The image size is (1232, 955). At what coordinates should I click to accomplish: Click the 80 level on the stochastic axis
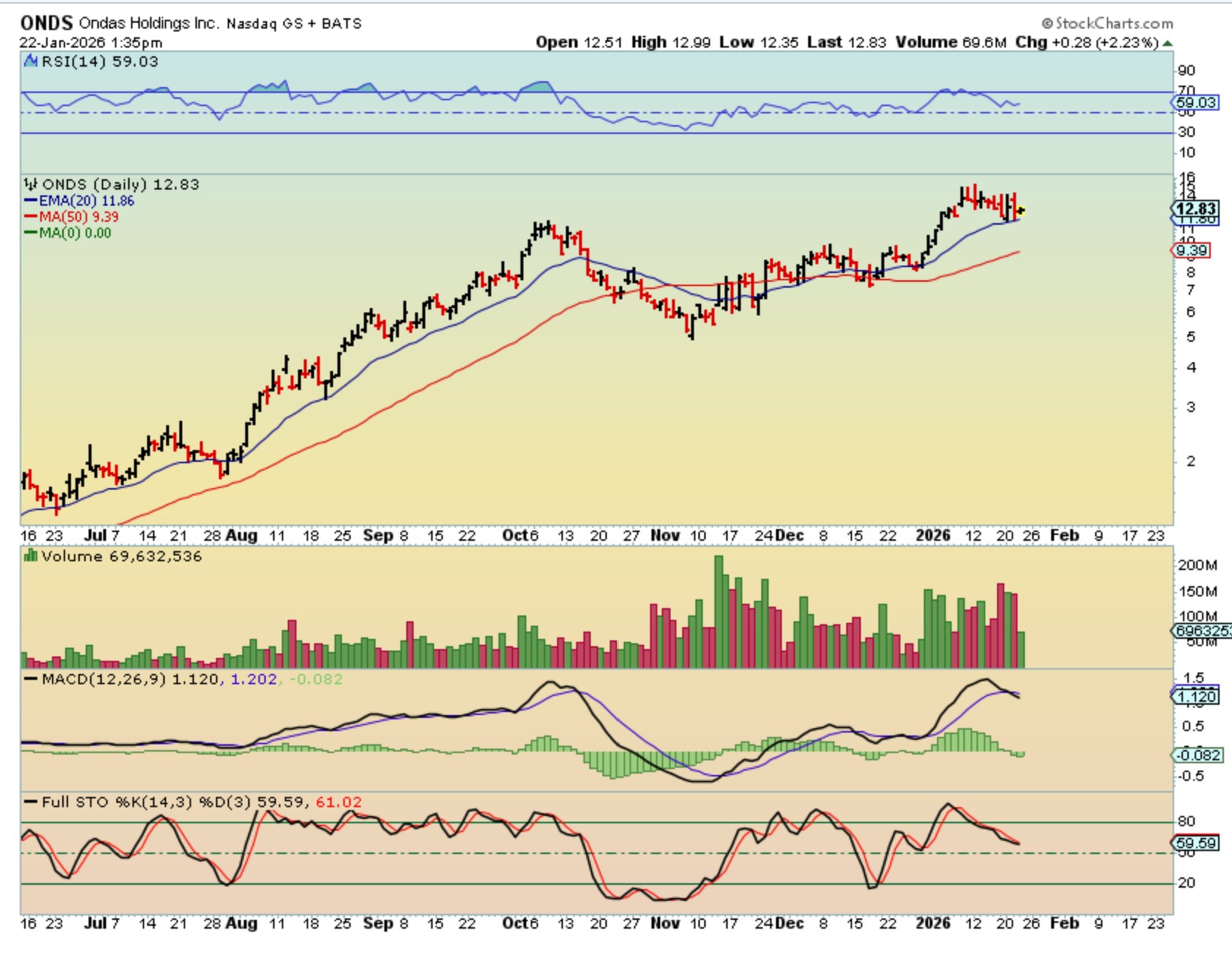[1186, 822]
